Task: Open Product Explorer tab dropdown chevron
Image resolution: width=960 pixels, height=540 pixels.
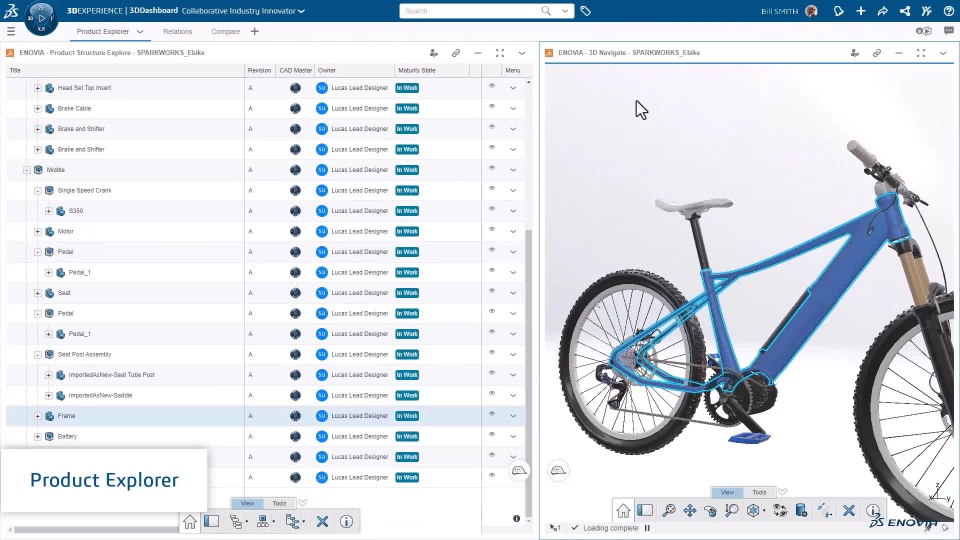Action: [140, 31]
